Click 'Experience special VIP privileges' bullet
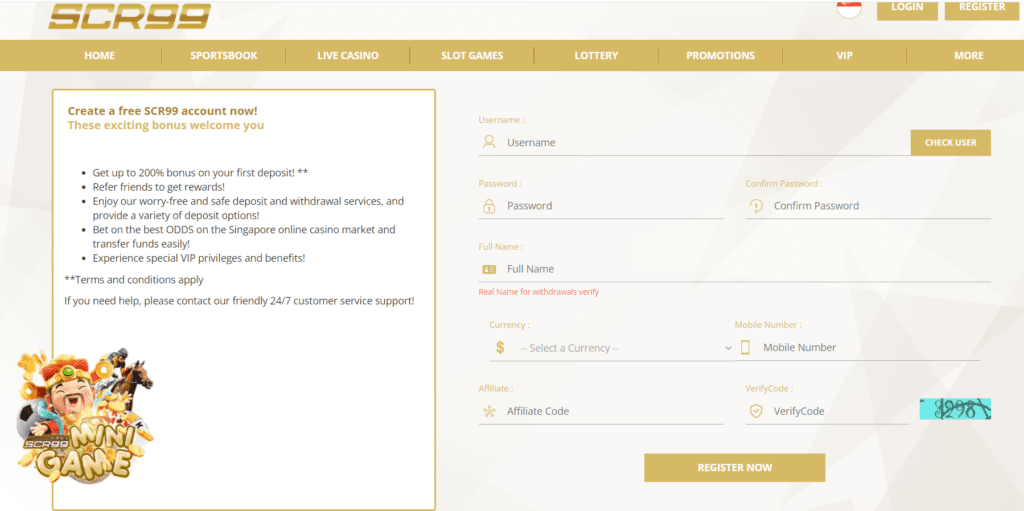The image size is (1024, 511). [x=199, y=258]
